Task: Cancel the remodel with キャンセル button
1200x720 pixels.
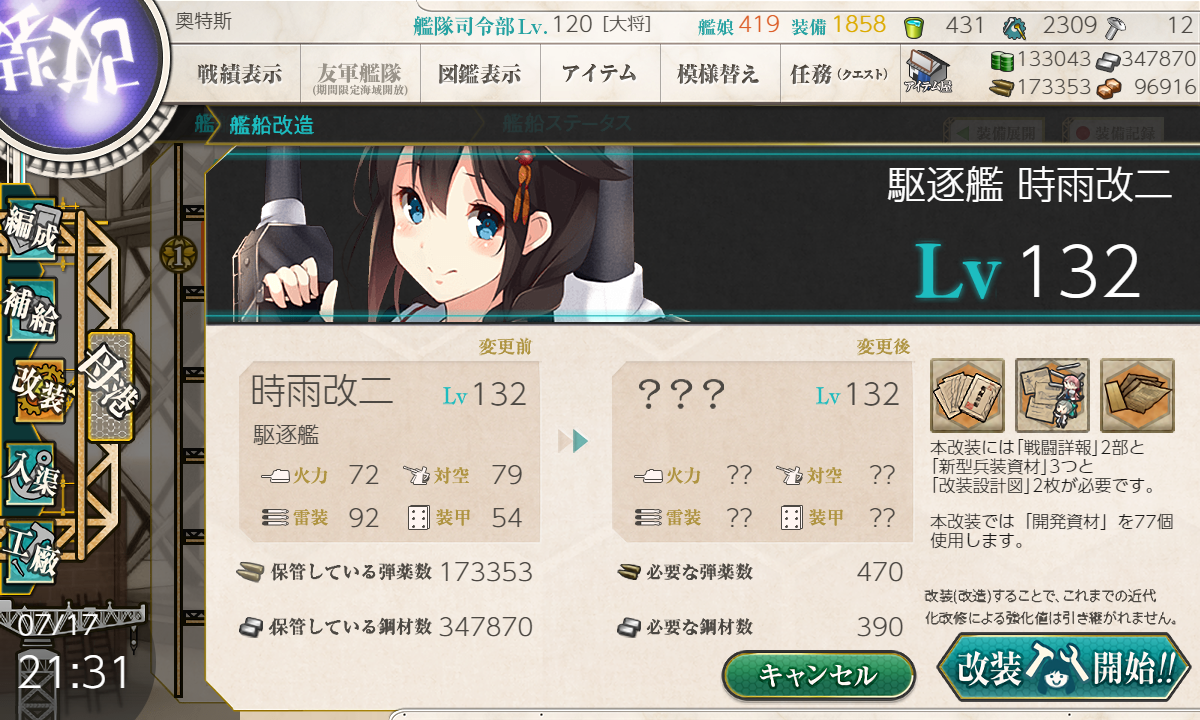Action: tap(818, 675)
